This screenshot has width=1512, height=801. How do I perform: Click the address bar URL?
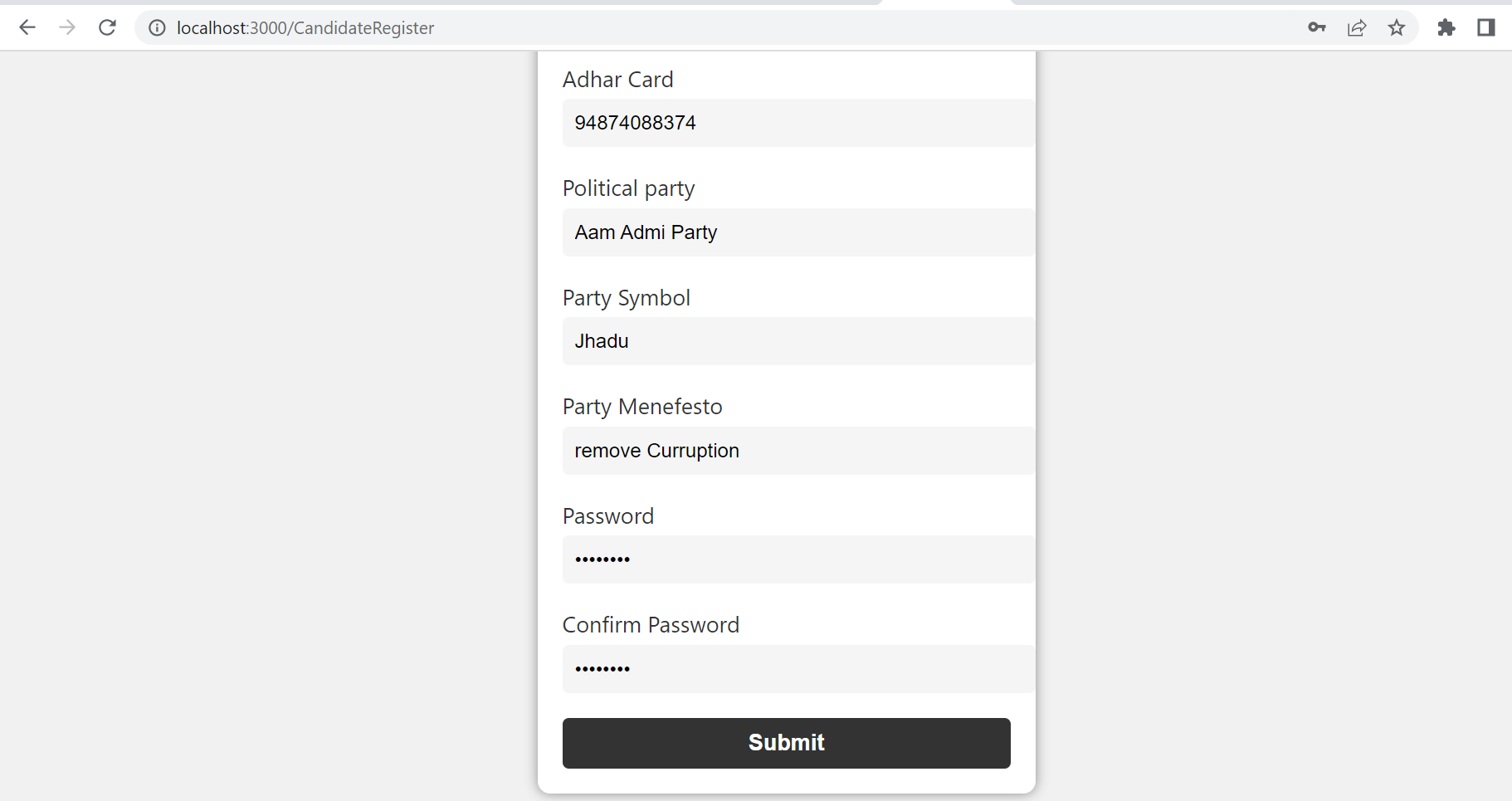305,27
